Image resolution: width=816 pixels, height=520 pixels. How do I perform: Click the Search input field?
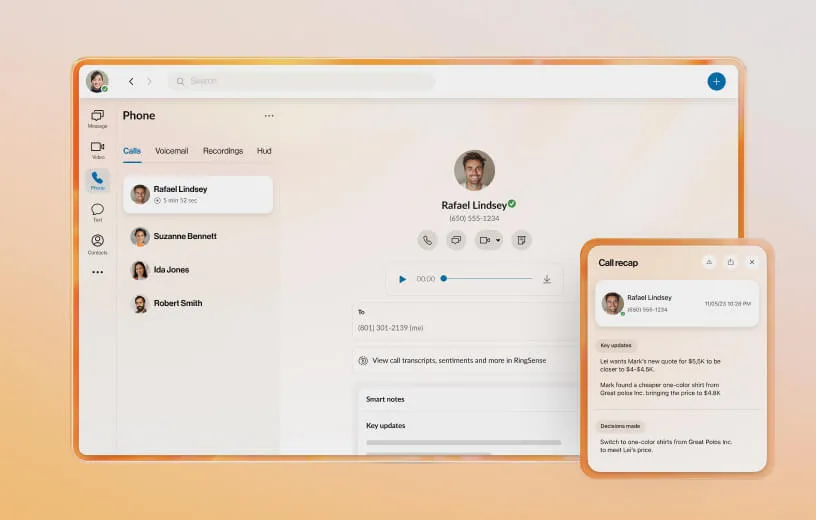[x=300, y=81]
